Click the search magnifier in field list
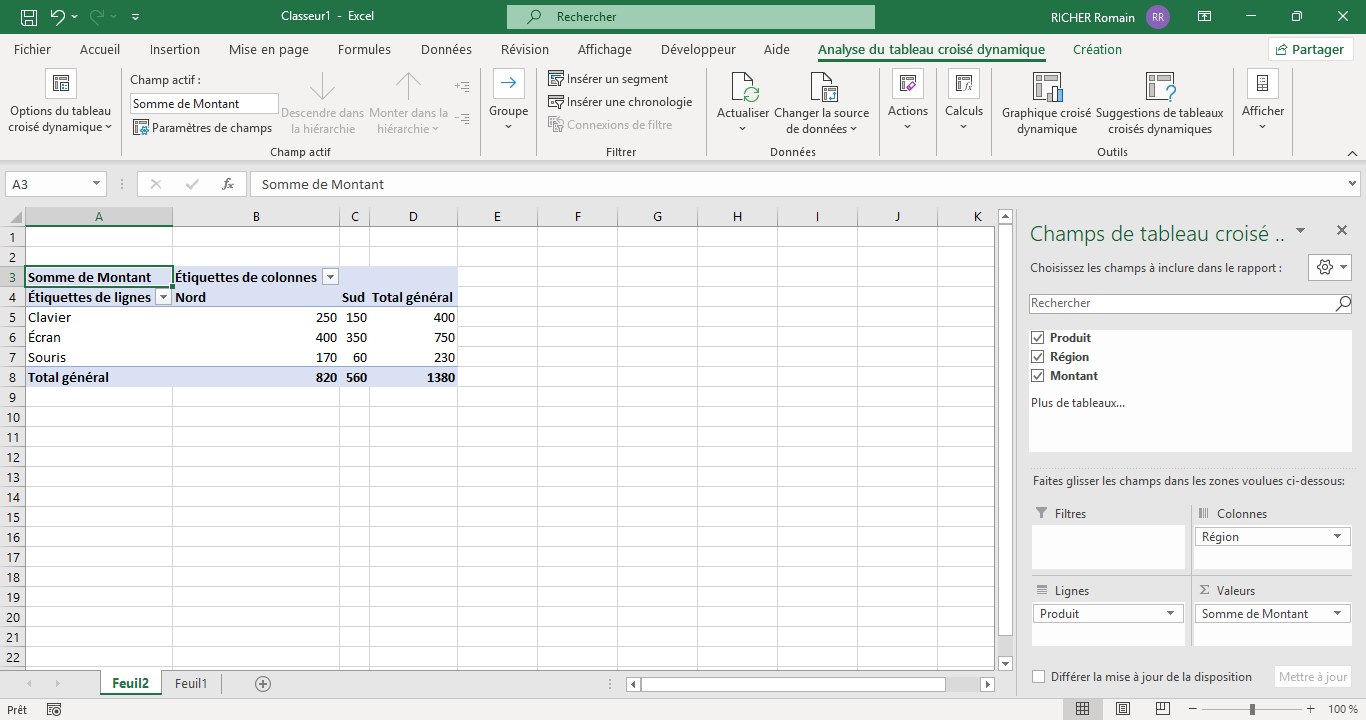1366x720 pixels. tap(1343, 303)
